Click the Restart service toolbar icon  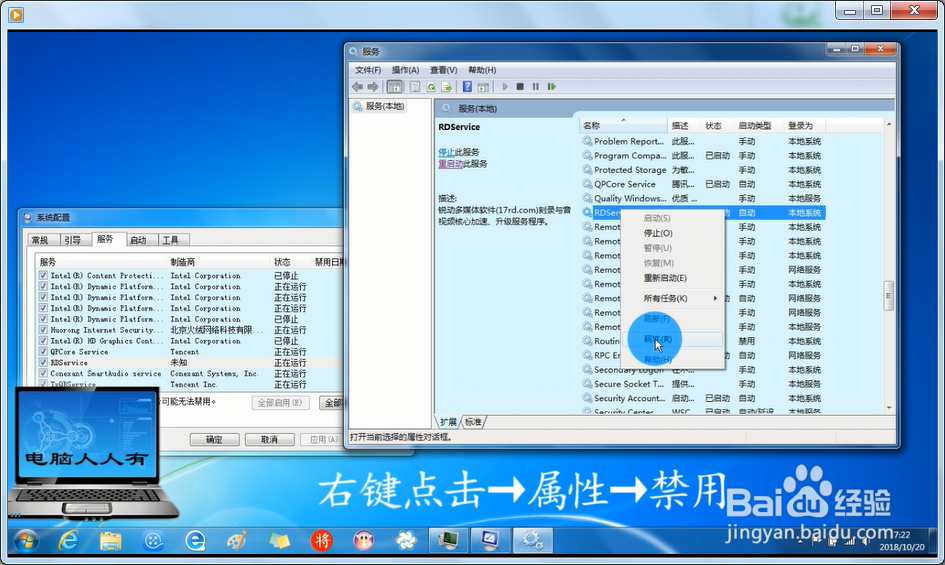click(x=551, y=87)
